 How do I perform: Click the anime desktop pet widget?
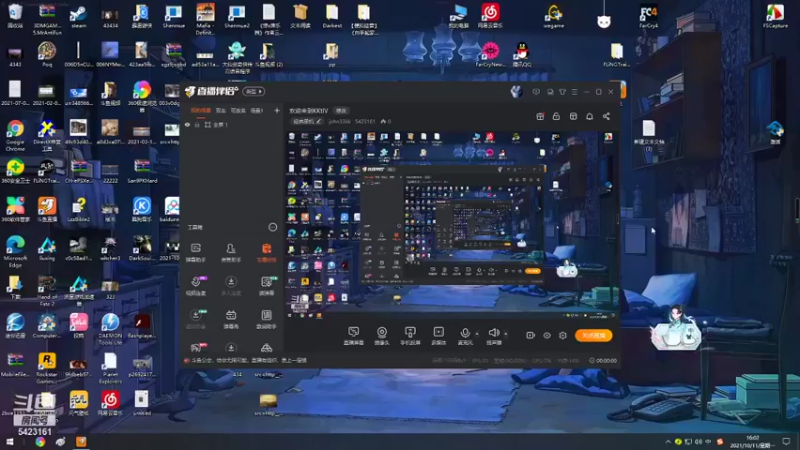click(677, 327)
